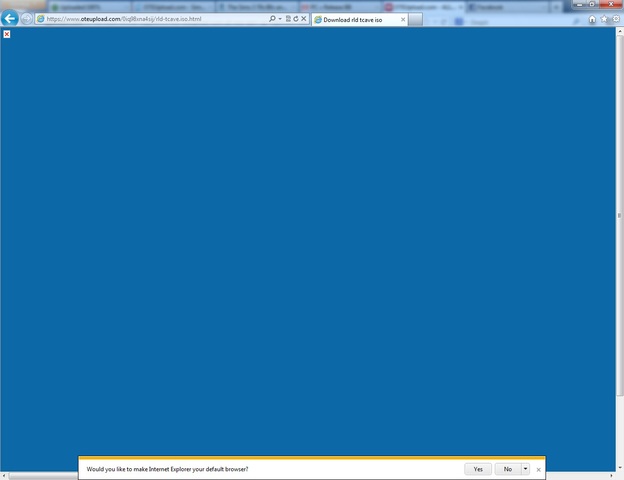Open Favorites star icon
Image resolution: width=624 pixels, height=480 pixels.
pos(604,19)
